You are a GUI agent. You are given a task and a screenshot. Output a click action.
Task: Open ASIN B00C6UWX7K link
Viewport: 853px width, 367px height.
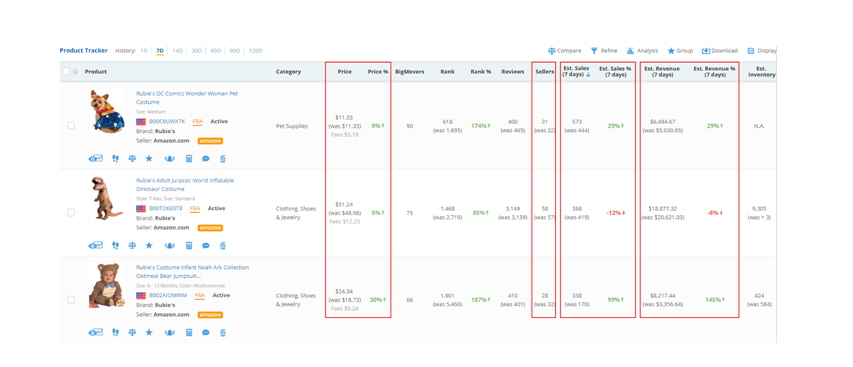[167, 121]
